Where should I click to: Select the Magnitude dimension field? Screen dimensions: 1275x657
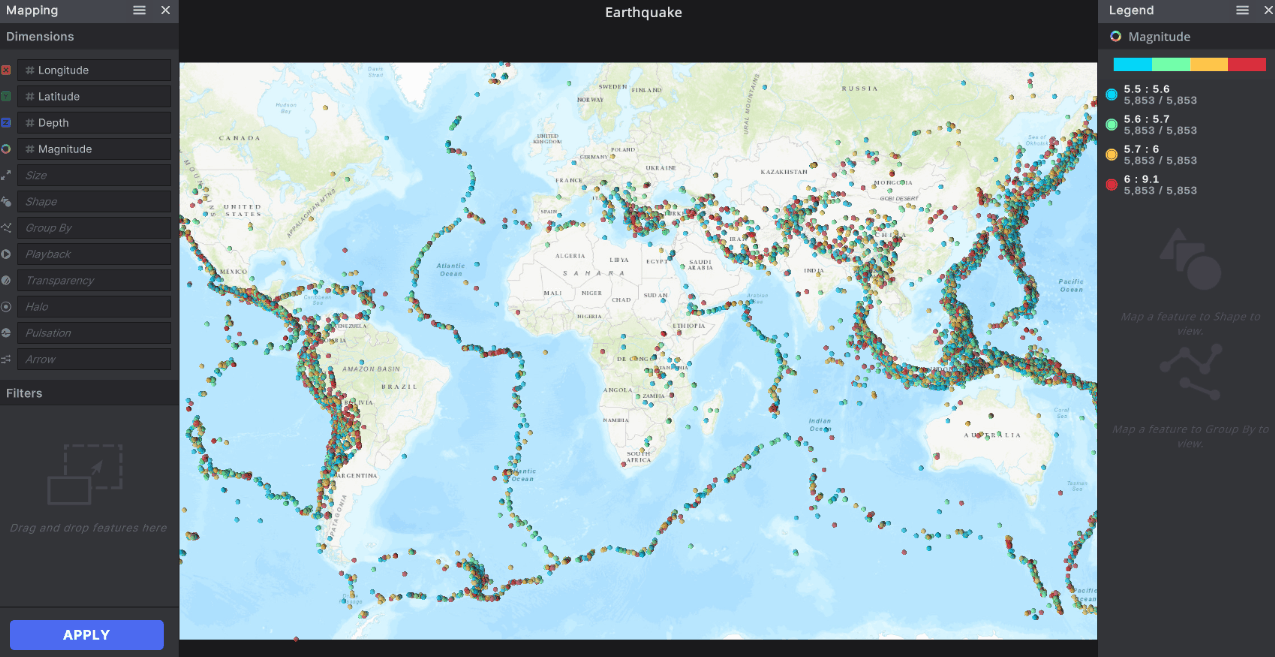pyautogui.click(x=94, y=149)
